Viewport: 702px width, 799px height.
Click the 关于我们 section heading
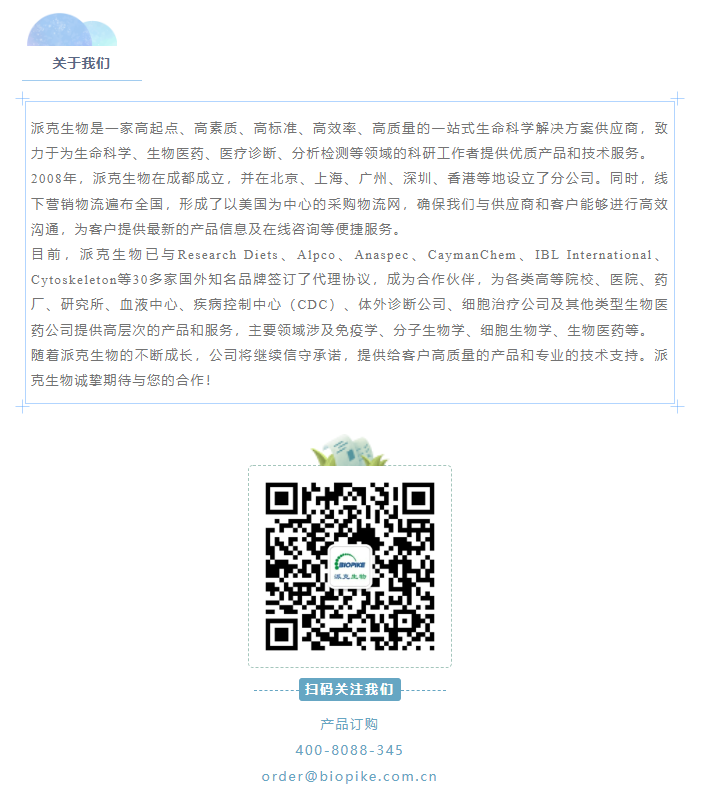click(x=81, y=63)
